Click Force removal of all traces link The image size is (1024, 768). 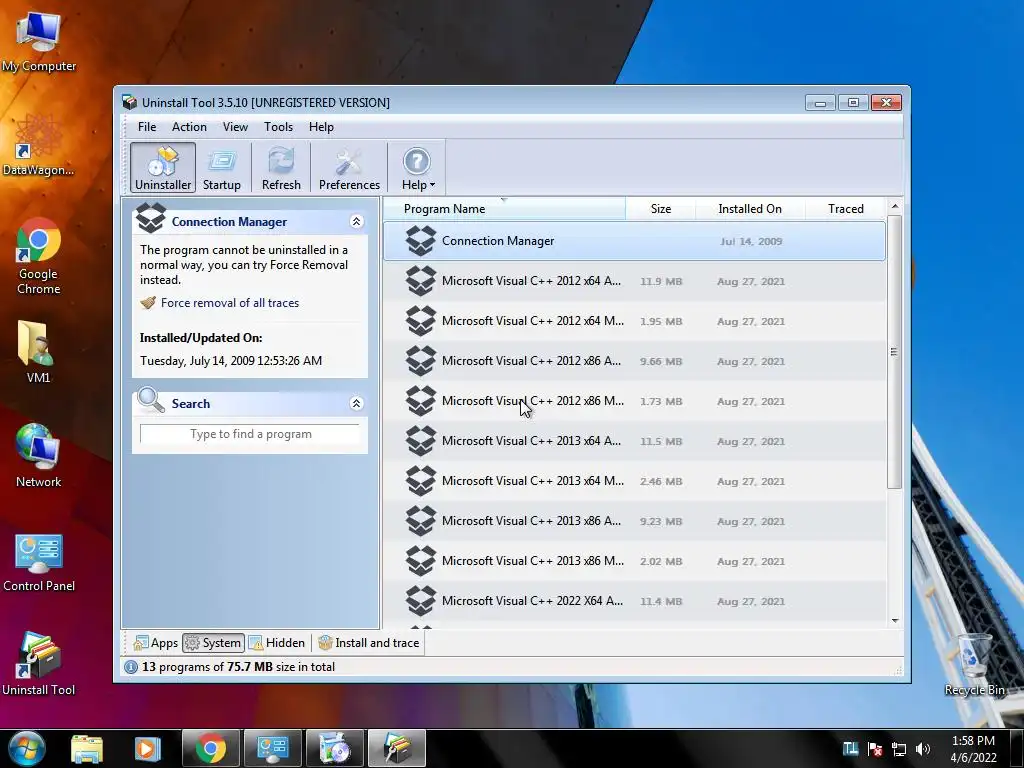pyautogui.click(x=230, y=303)
